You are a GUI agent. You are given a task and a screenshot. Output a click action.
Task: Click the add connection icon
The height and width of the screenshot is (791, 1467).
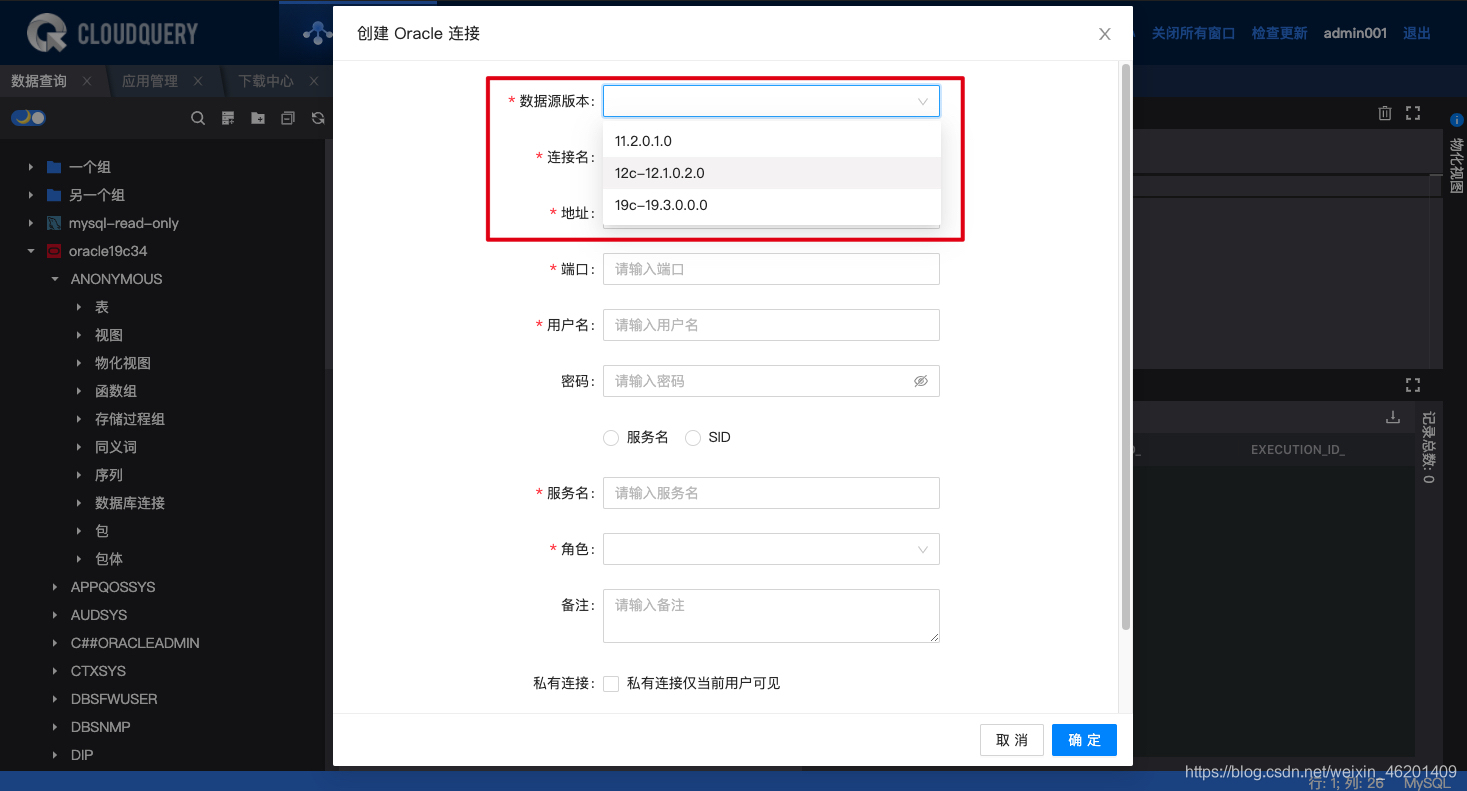[x=228, y=118]
